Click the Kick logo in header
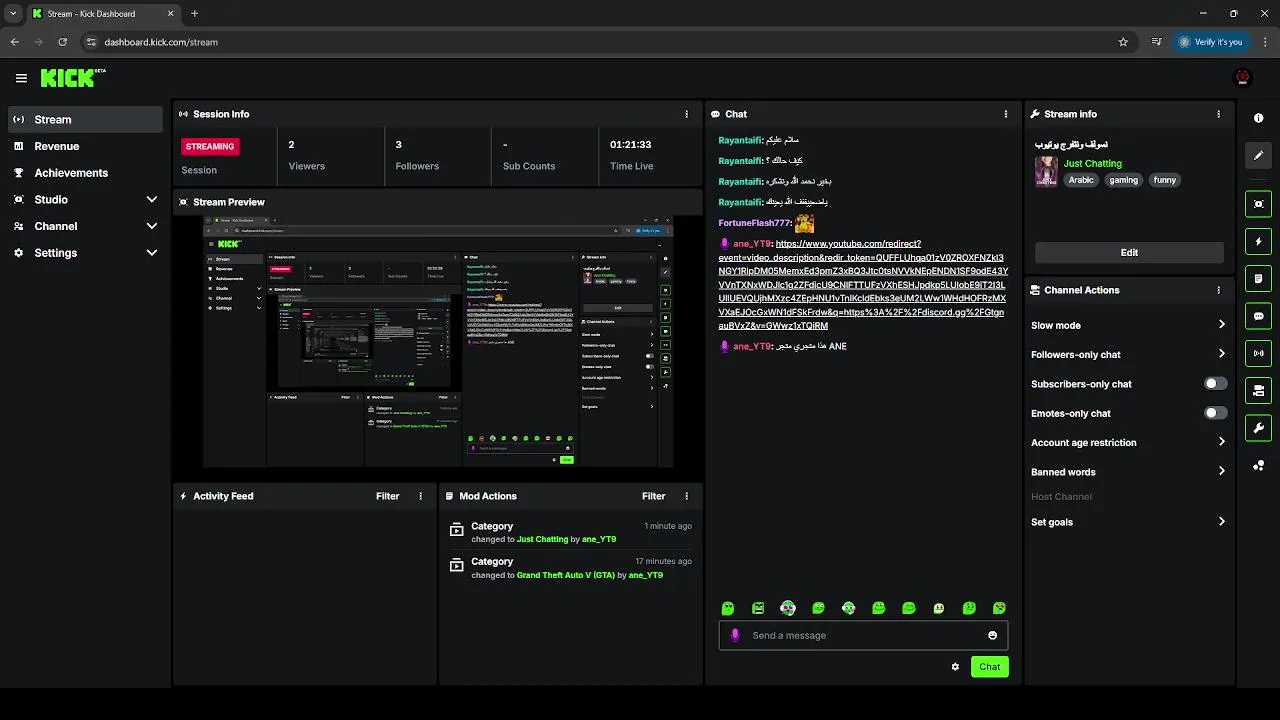 click(73, 78)
